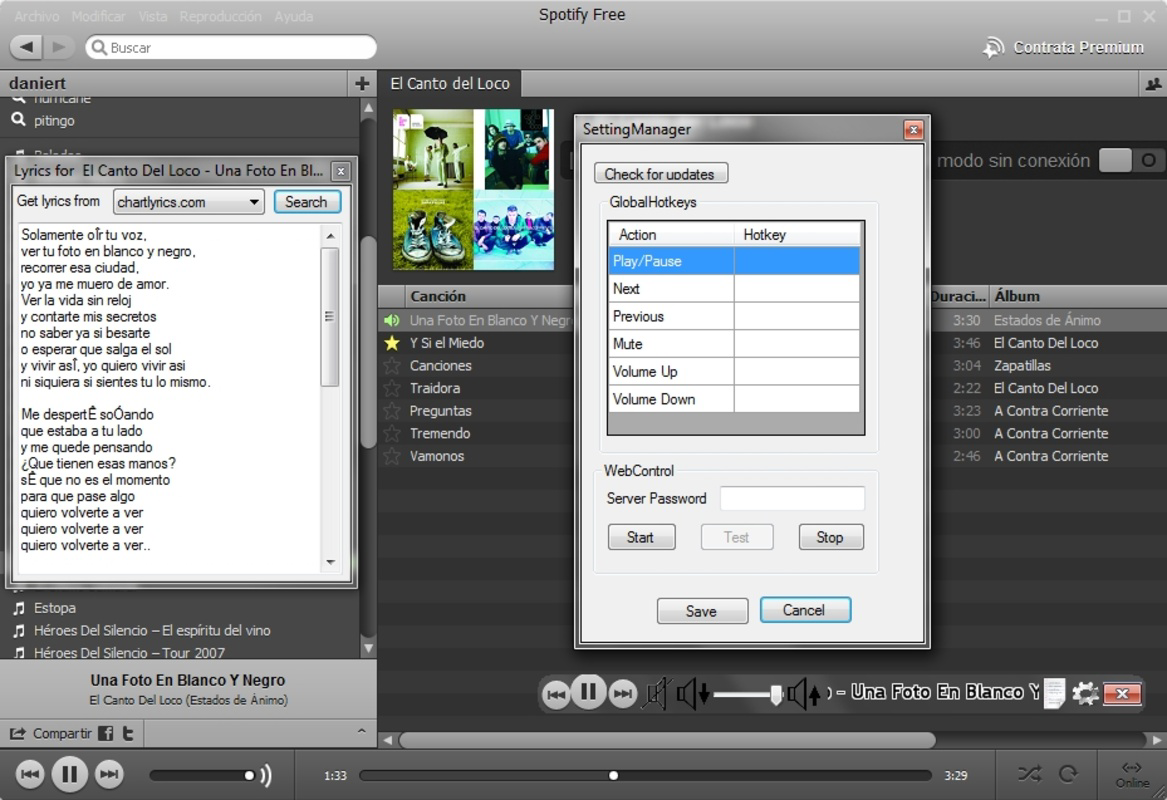
Task: Star the song Tremendo
Action: [x=391, y=433]
